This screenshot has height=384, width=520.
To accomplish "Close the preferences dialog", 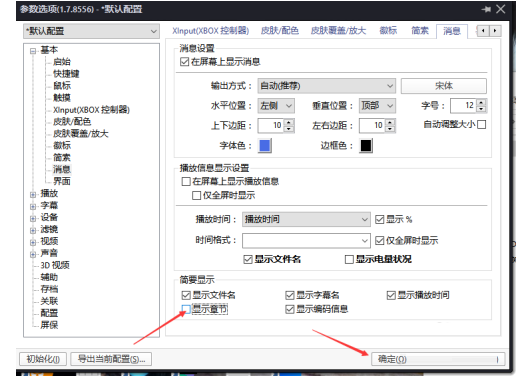I will tap(501, 9).
